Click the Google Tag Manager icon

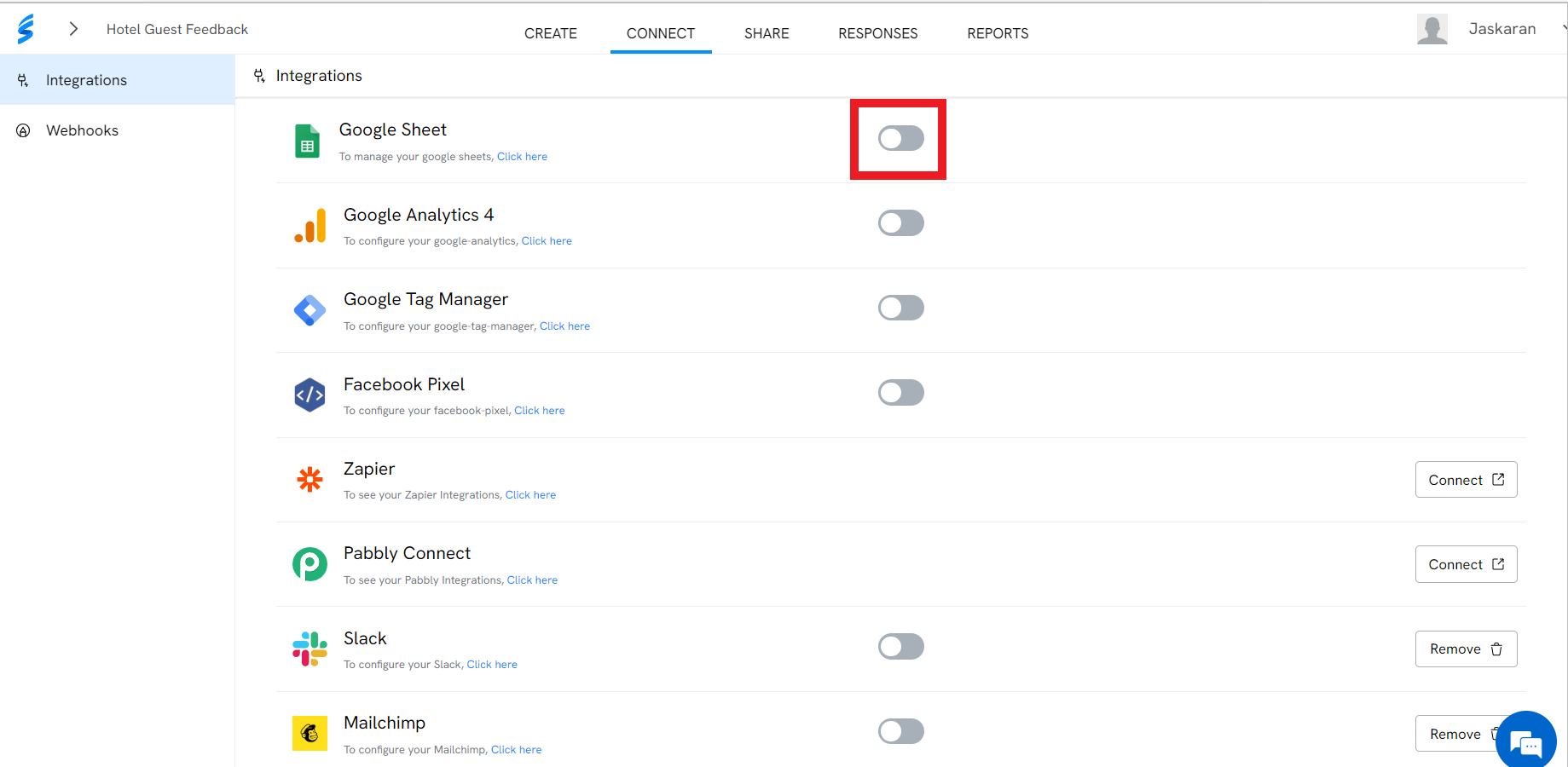pyautogui.click(x=310, y=310)
